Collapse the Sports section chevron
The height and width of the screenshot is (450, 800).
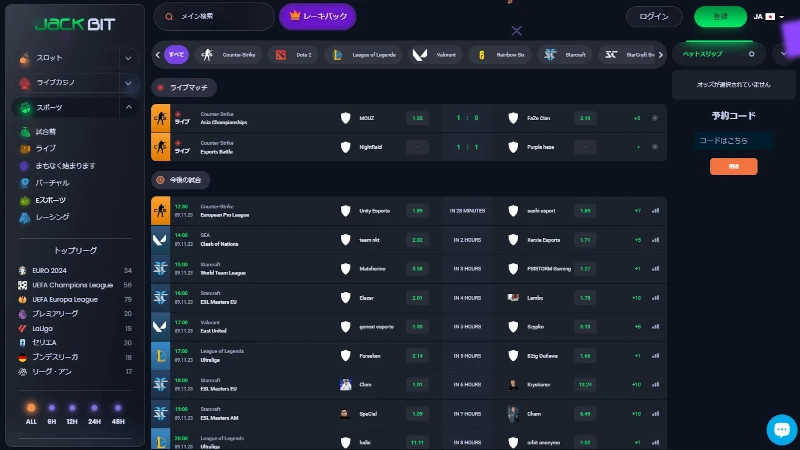click(x=128, y=107)
